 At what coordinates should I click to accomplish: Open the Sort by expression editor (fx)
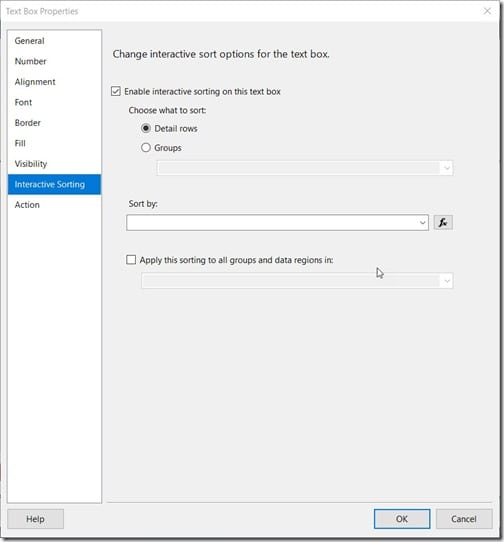(x=443, y=223)
